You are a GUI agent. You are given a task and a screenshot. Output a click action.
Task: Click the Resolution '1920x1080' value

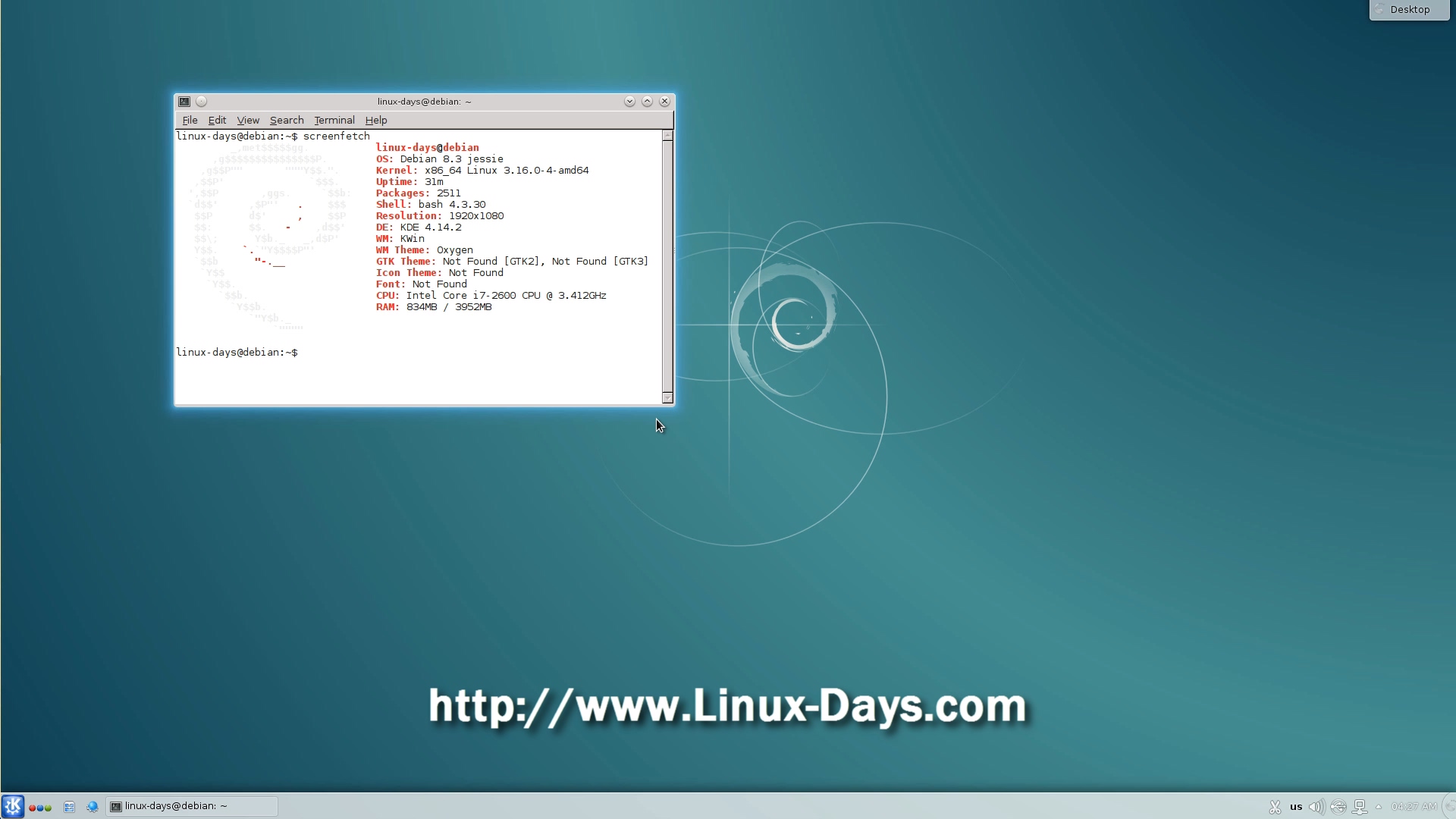click(x=476, y=216)
